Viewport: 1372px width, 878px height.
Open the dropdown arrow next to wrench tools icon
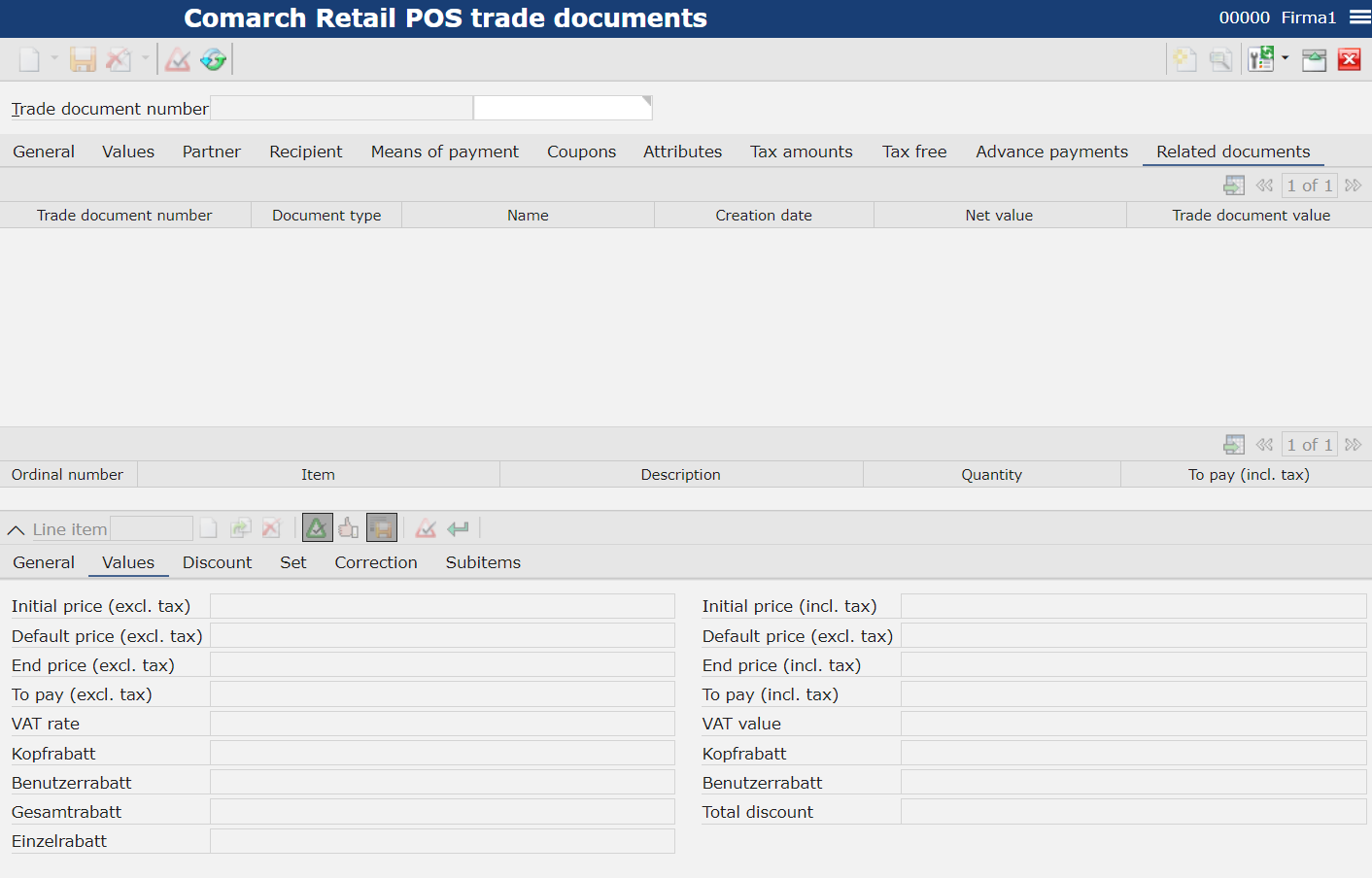[x=1286, y=59]
